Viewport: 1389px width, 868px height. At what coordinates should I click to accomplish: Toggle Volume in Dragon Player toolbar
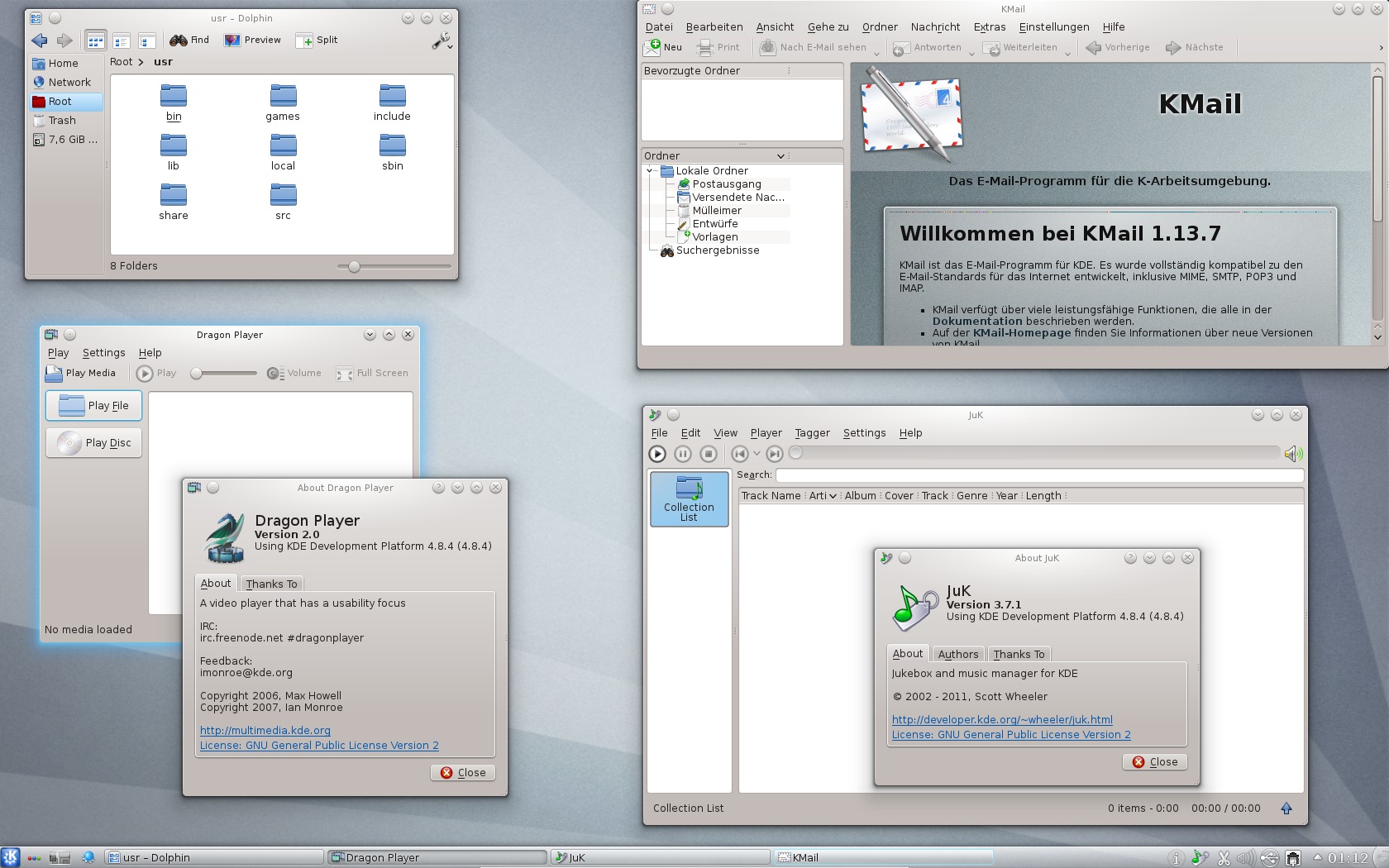pyautogui.click(x=294, y=374)
